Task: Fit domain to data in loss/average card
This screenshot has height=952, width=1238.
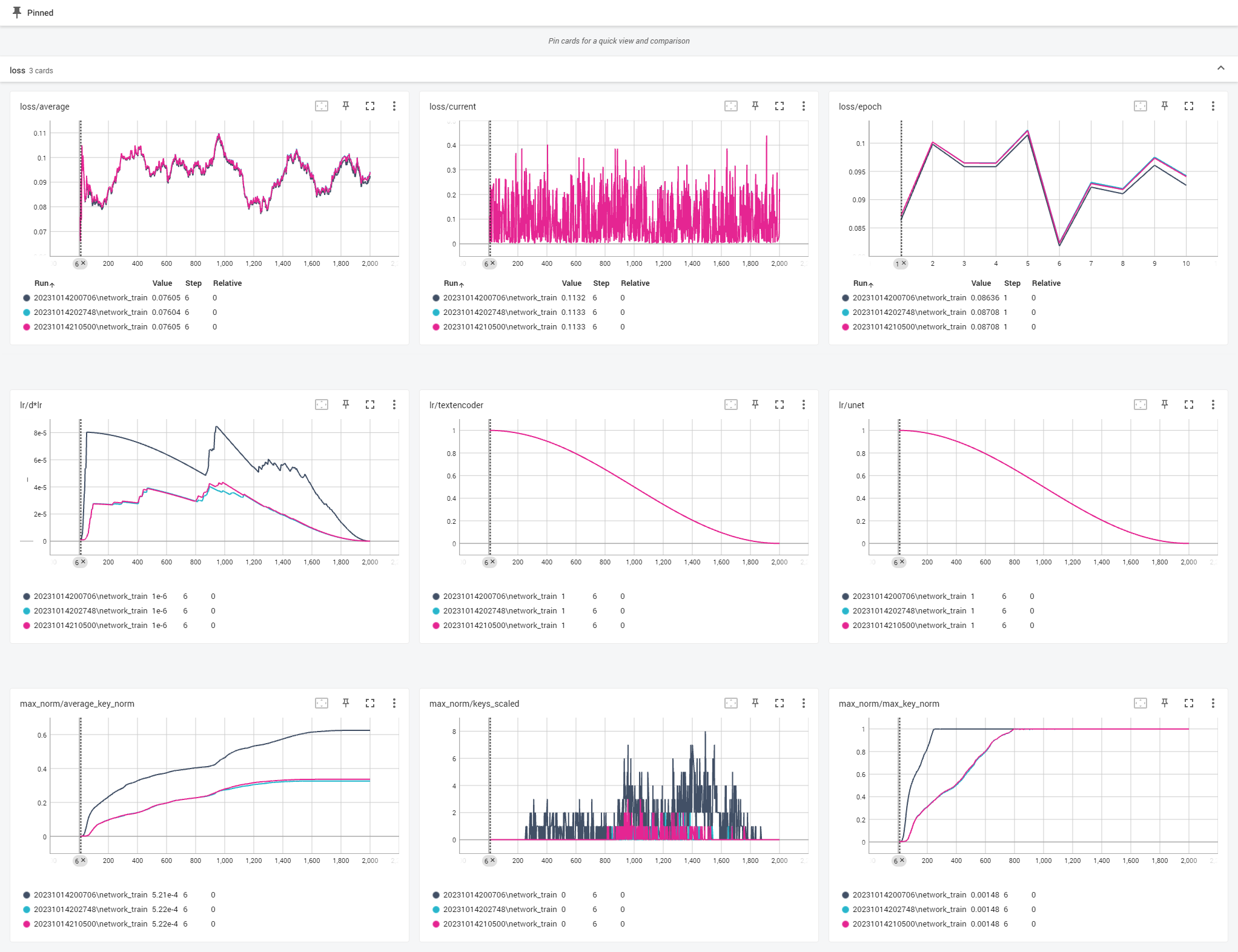Action: (322, 106)
